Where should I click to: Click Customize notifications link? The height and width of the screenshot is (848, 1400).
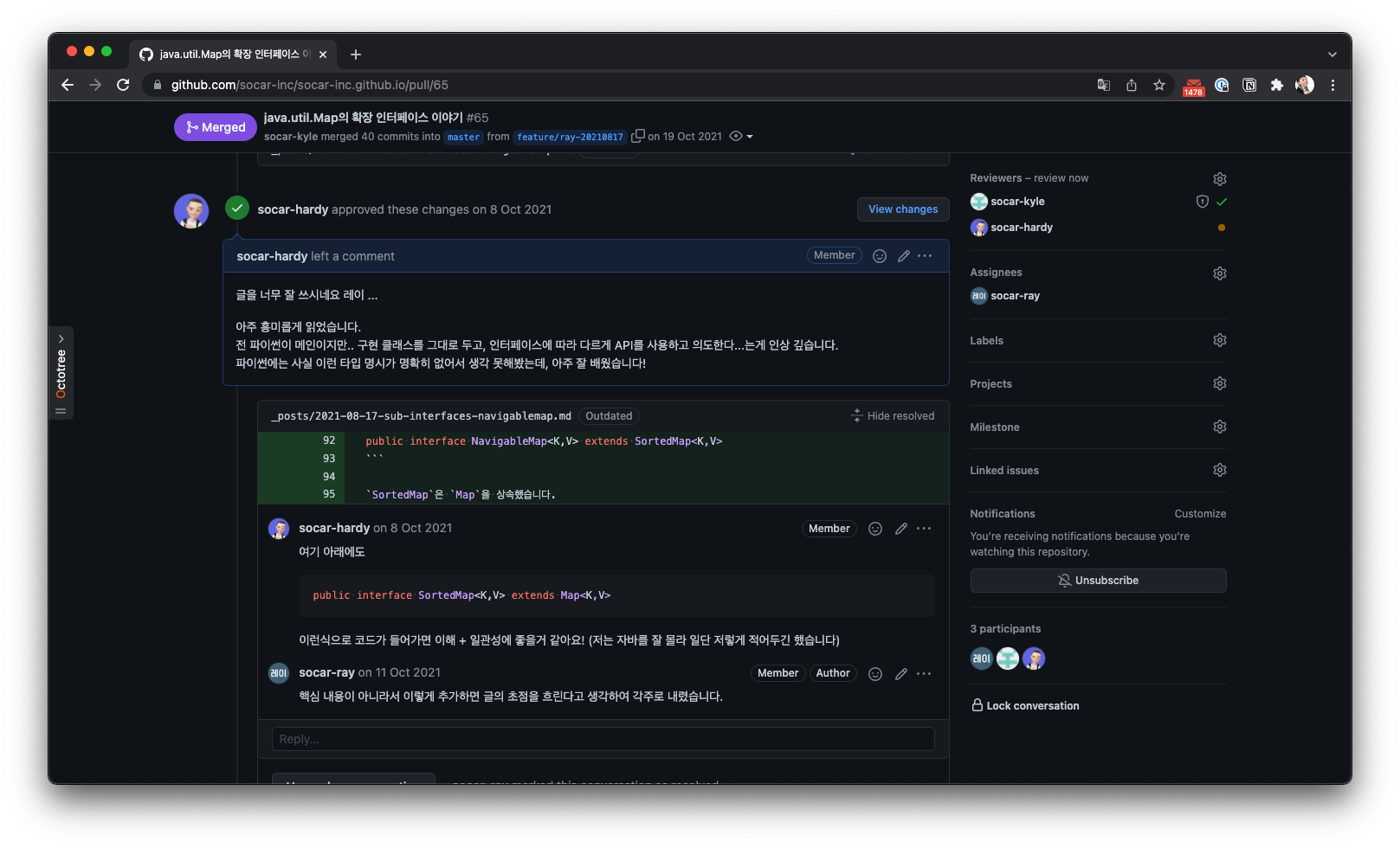[1200, 514]
